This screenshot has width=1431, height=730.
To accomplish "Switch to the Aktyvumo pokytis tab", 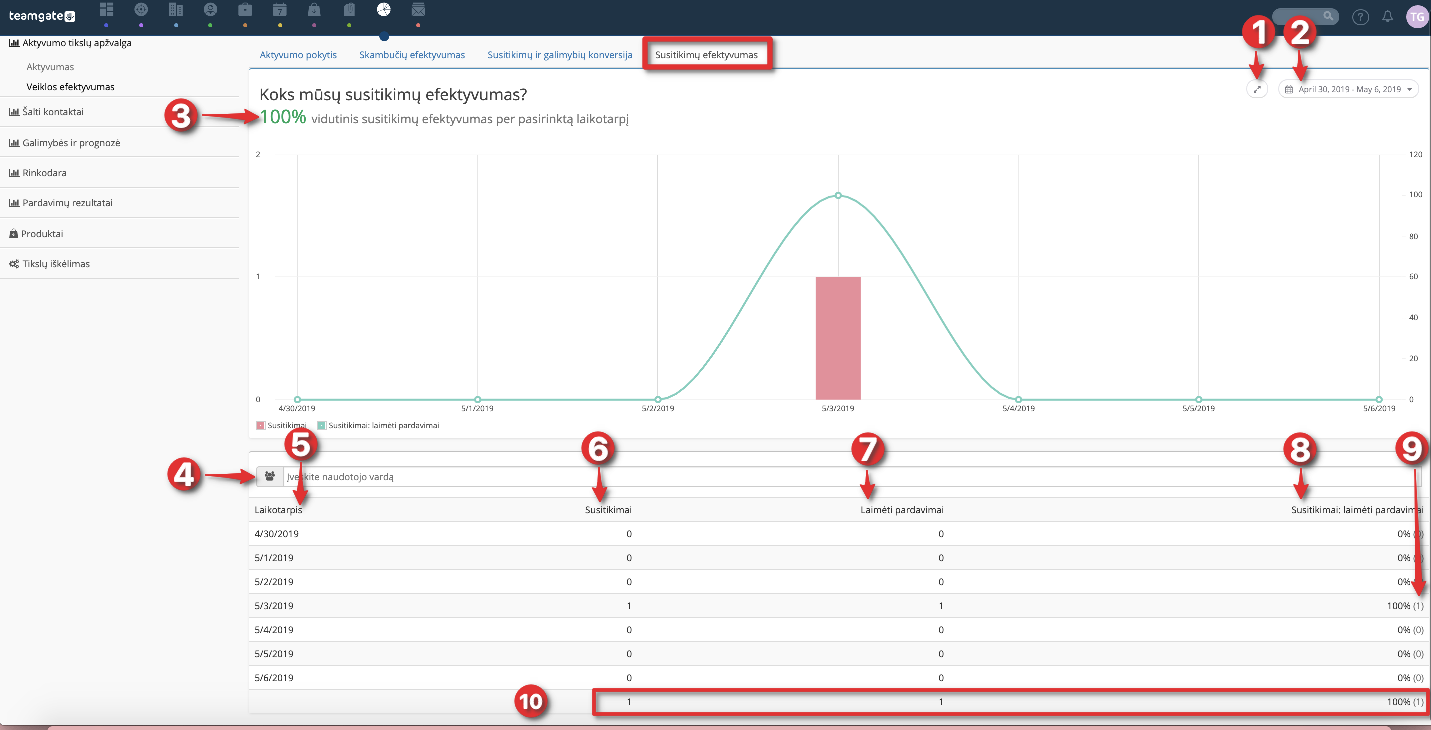I will 298,54.
